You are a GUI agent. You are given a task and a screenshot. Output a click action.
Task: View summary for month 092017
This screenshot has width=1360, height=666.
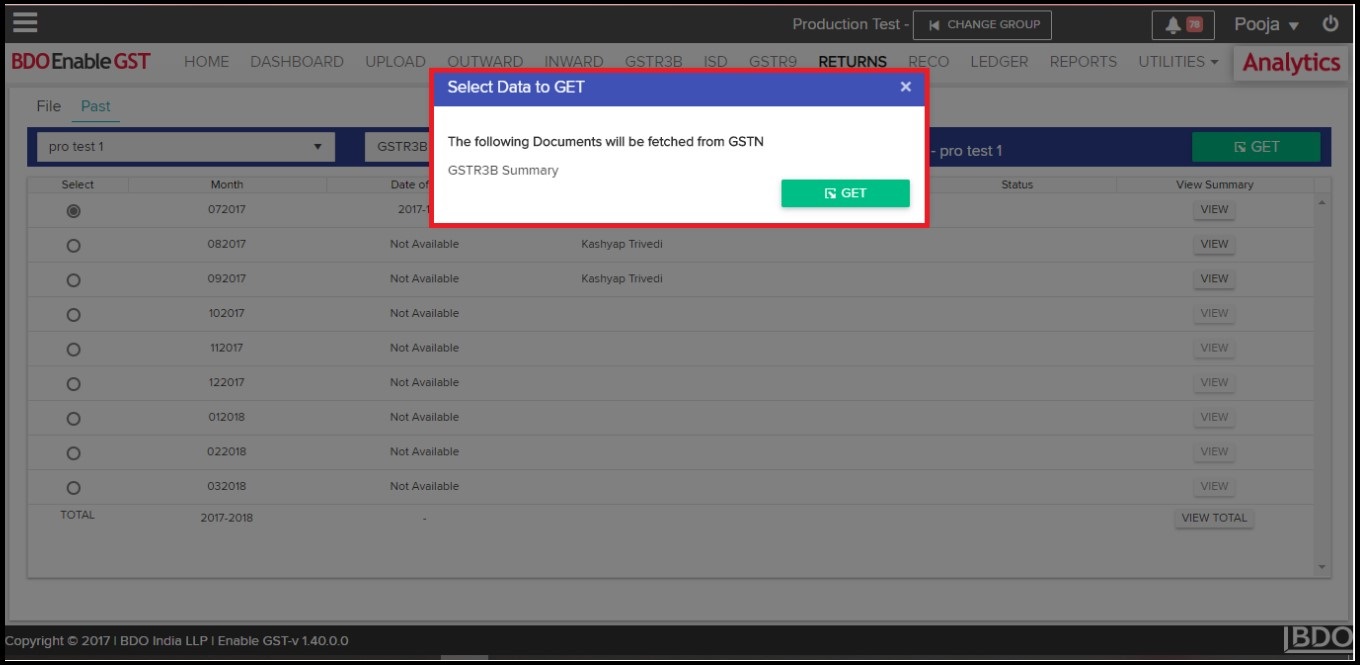(x=1214, y=279)
